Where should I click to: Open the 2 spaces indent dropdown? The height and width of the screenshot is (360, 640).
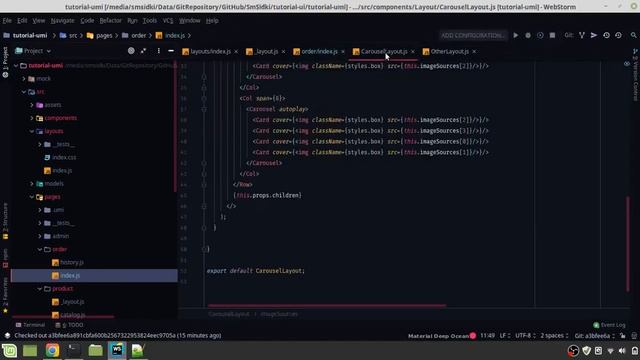pos(554,336)
